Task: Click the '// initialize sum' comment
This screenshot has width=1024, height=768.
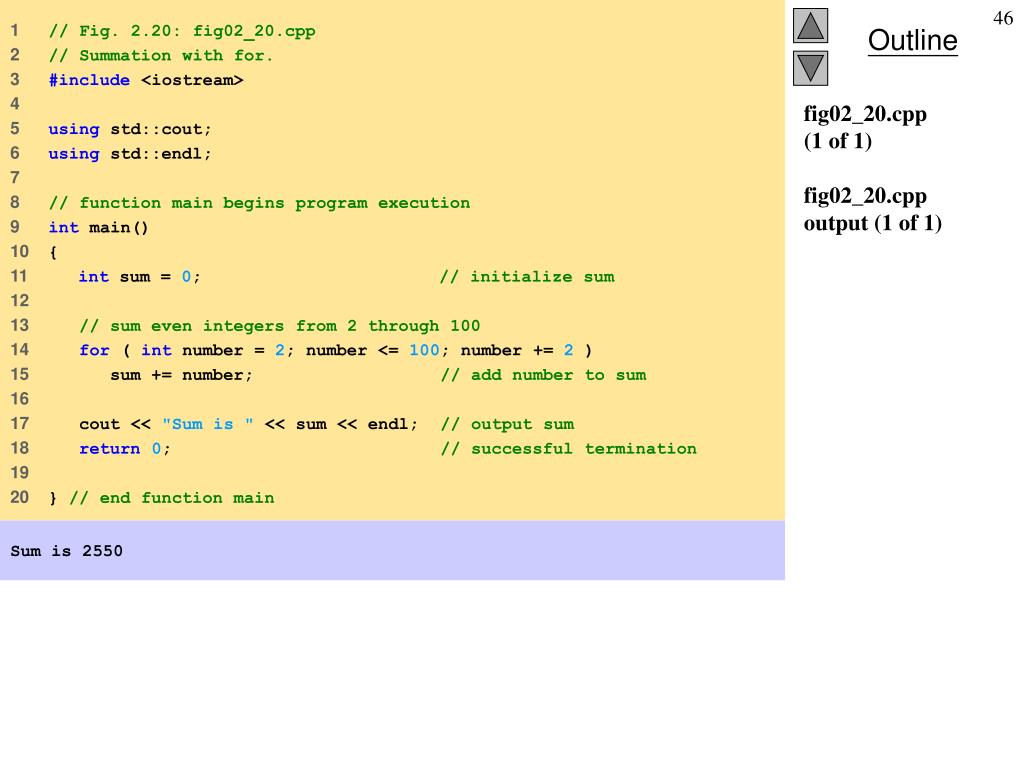Action: 527,277
